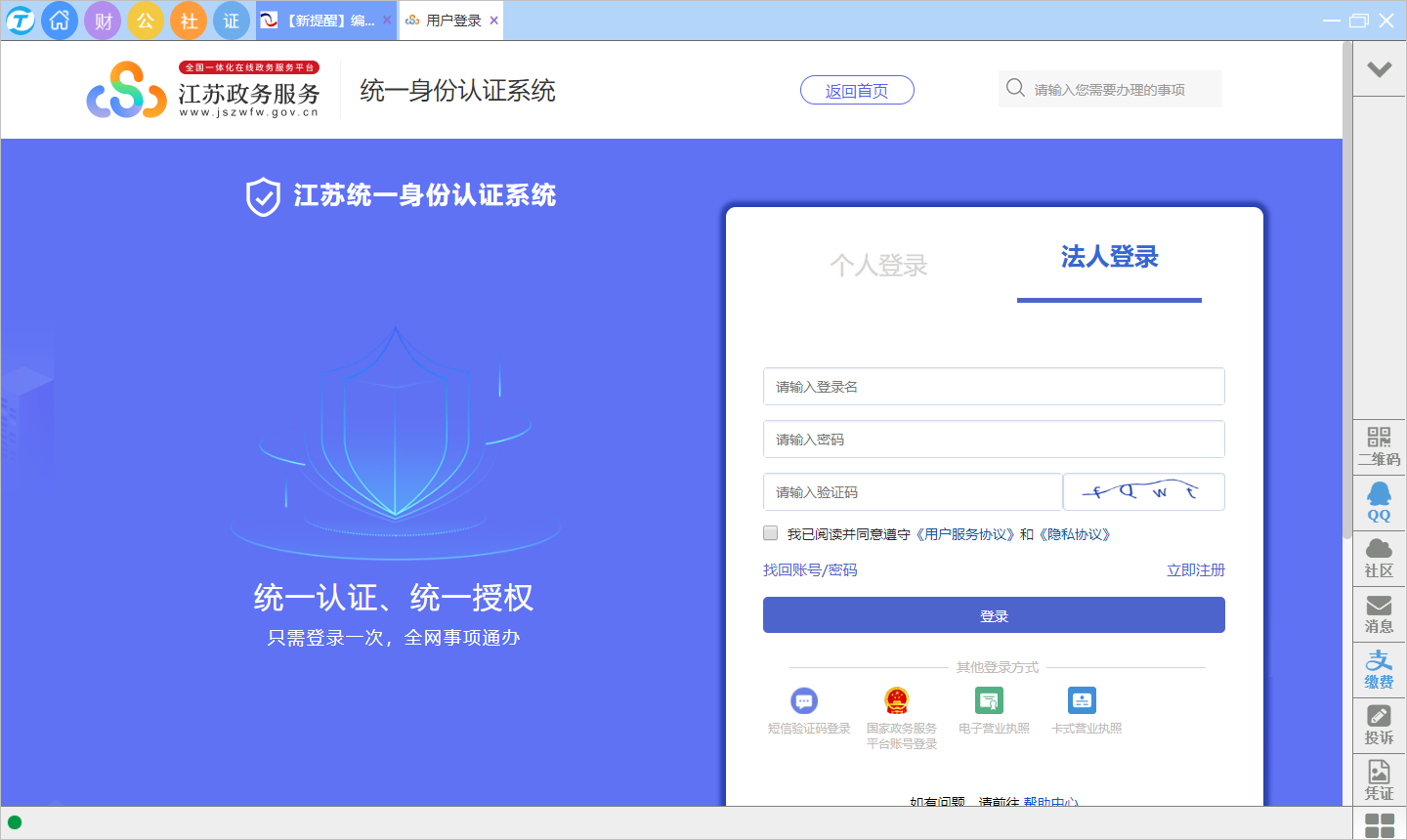Screen dimensions: 1407x840
Task: Switch to 个人登录 tab
Action: (877, 266)
